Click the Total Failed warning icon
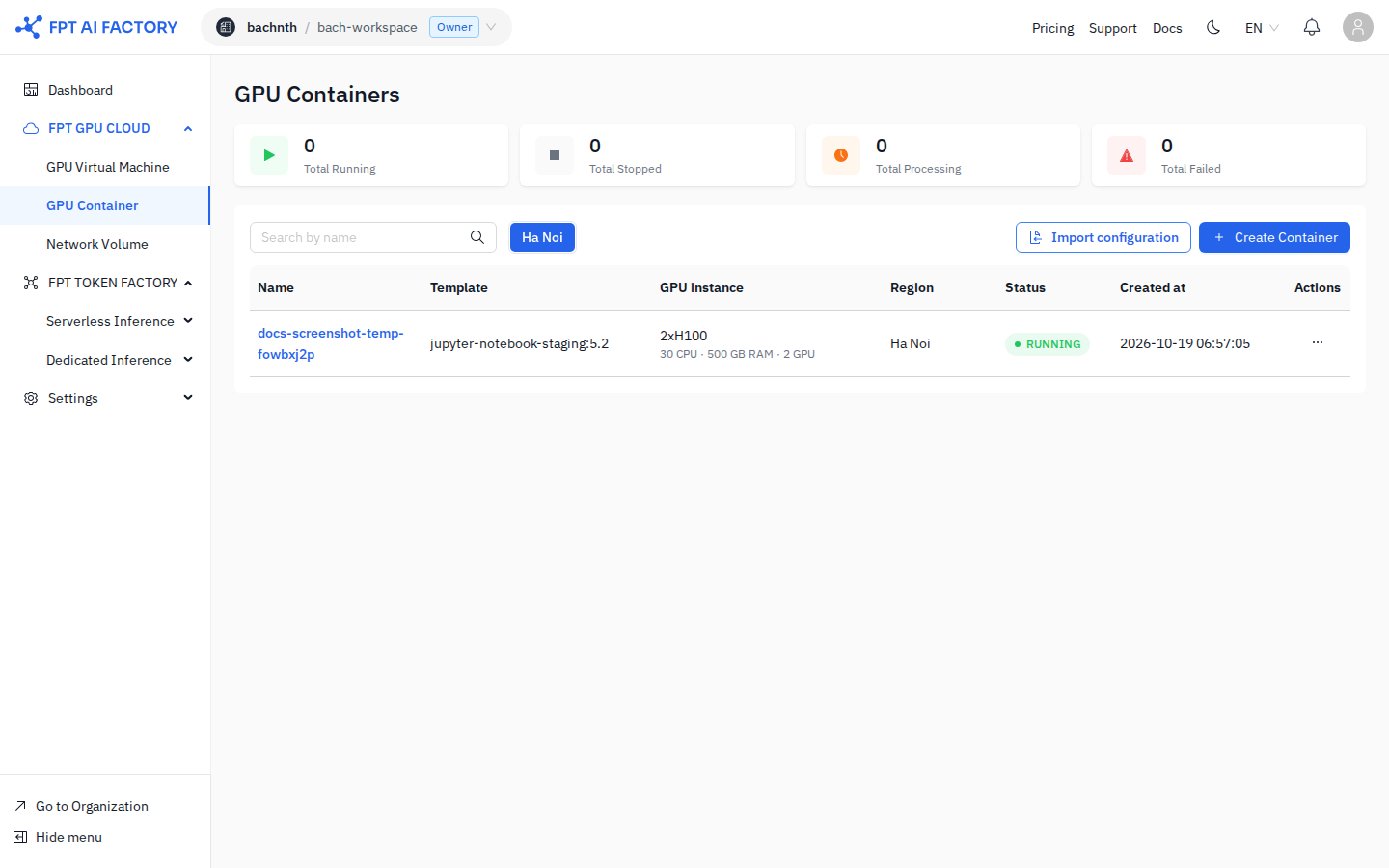Viewport: 1389px width, 868px height. 1127,155
